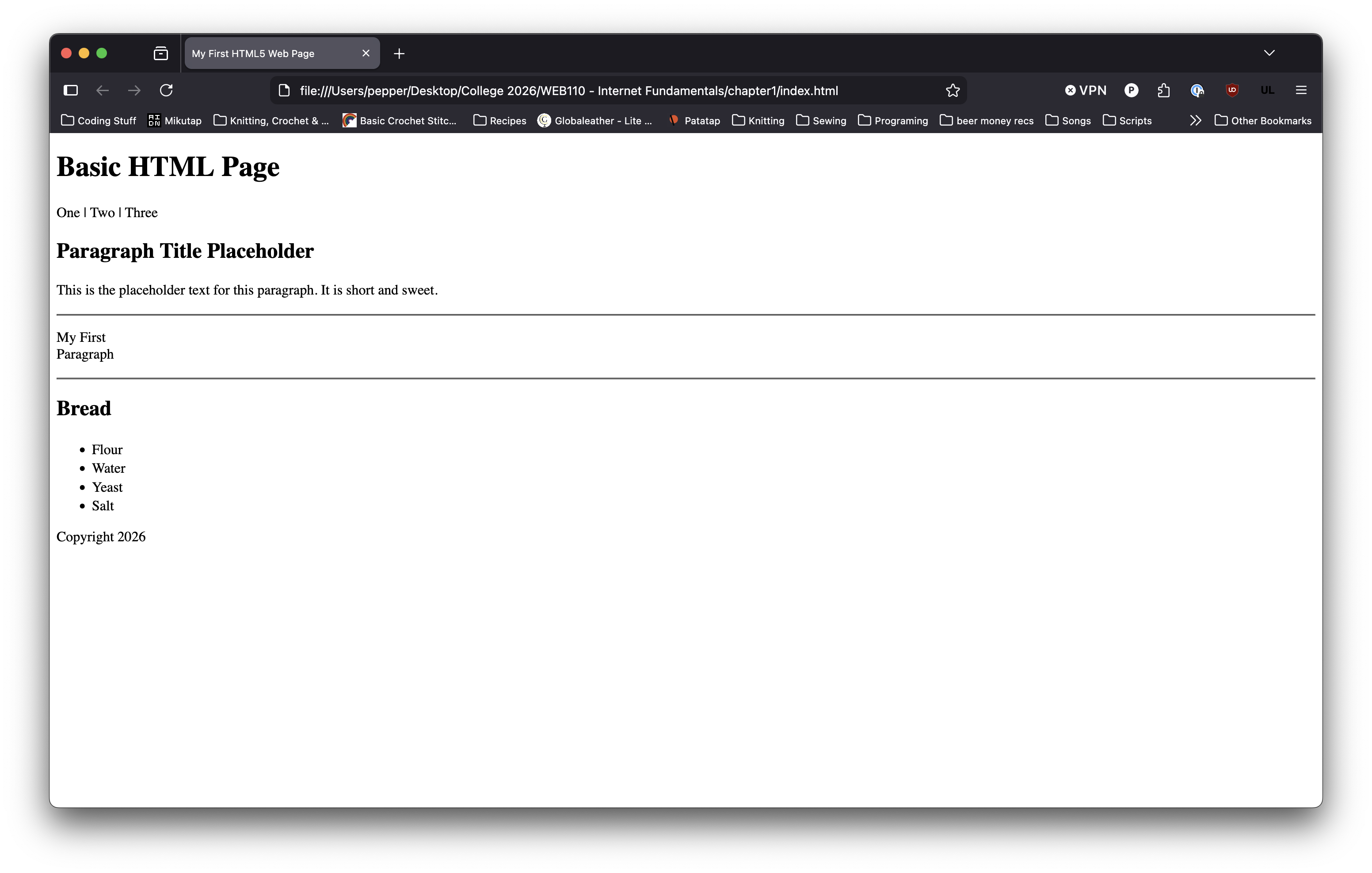
Task: Open the Songs bookmarks folder
Action: (x=1068, y=120)
